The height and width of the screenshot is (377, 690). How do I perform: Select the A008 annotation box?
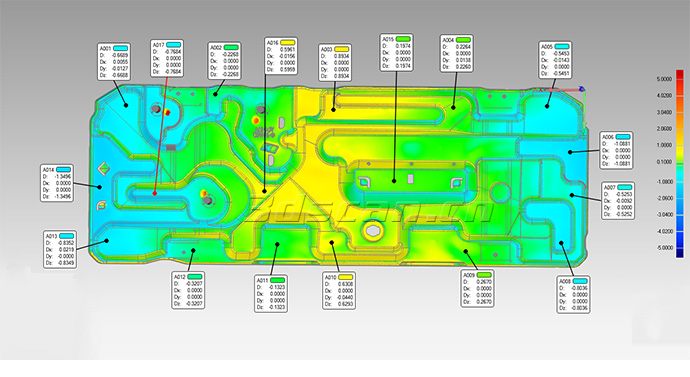(574, 295)
